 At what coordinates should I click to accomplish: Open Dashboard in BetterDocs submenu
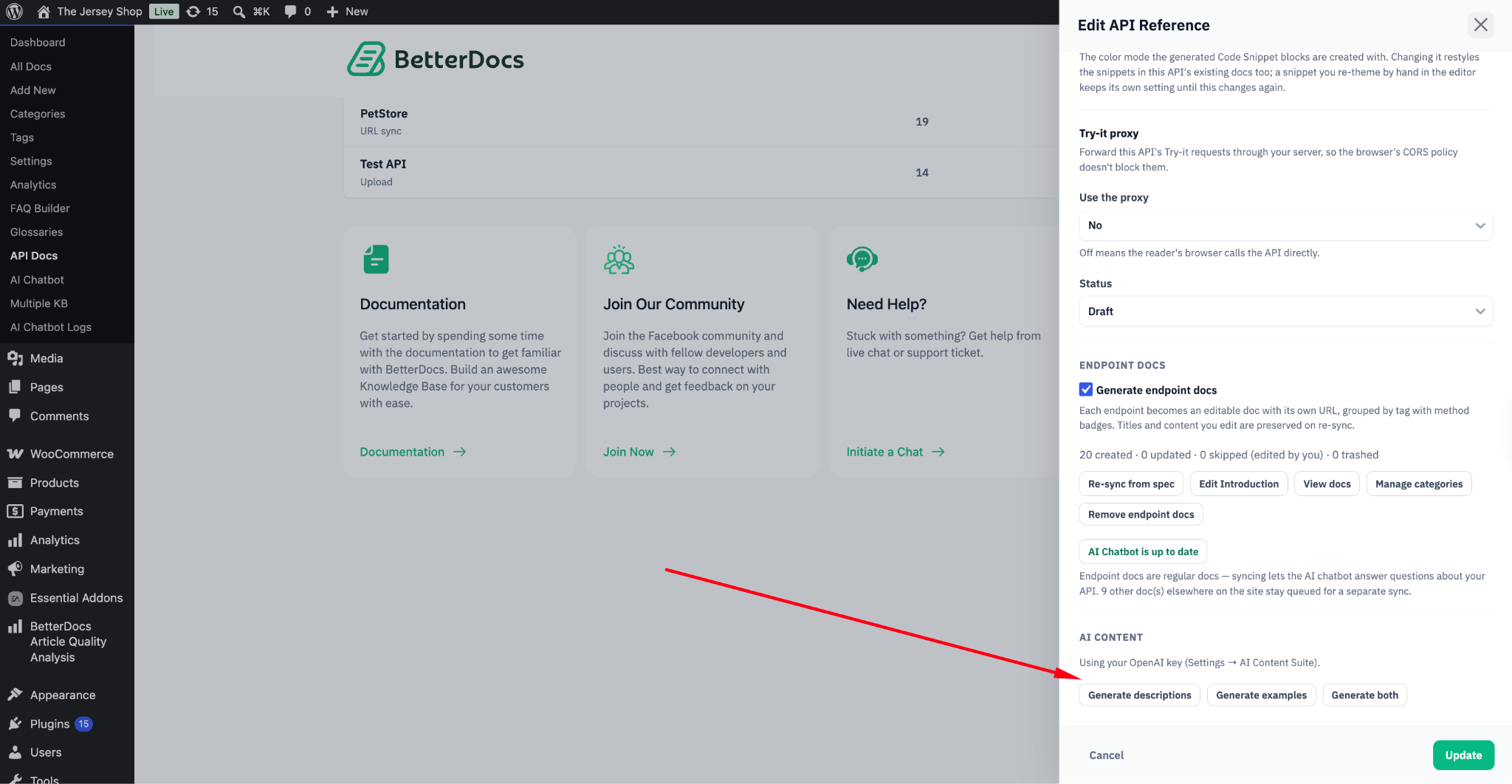click(38, 43)
